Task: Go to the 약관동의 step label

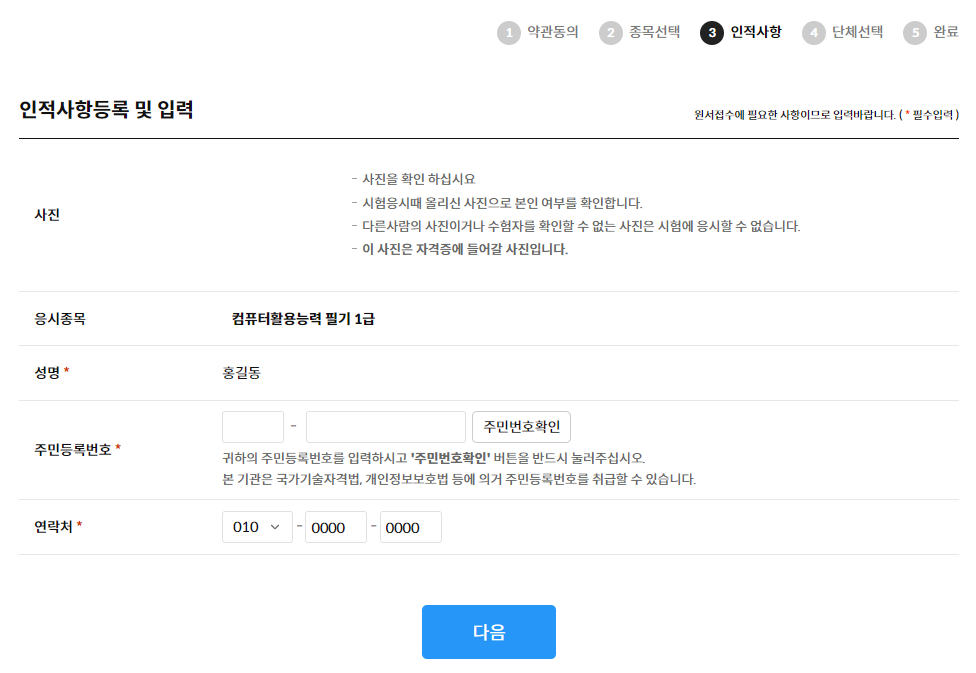Action: point(553,32)
